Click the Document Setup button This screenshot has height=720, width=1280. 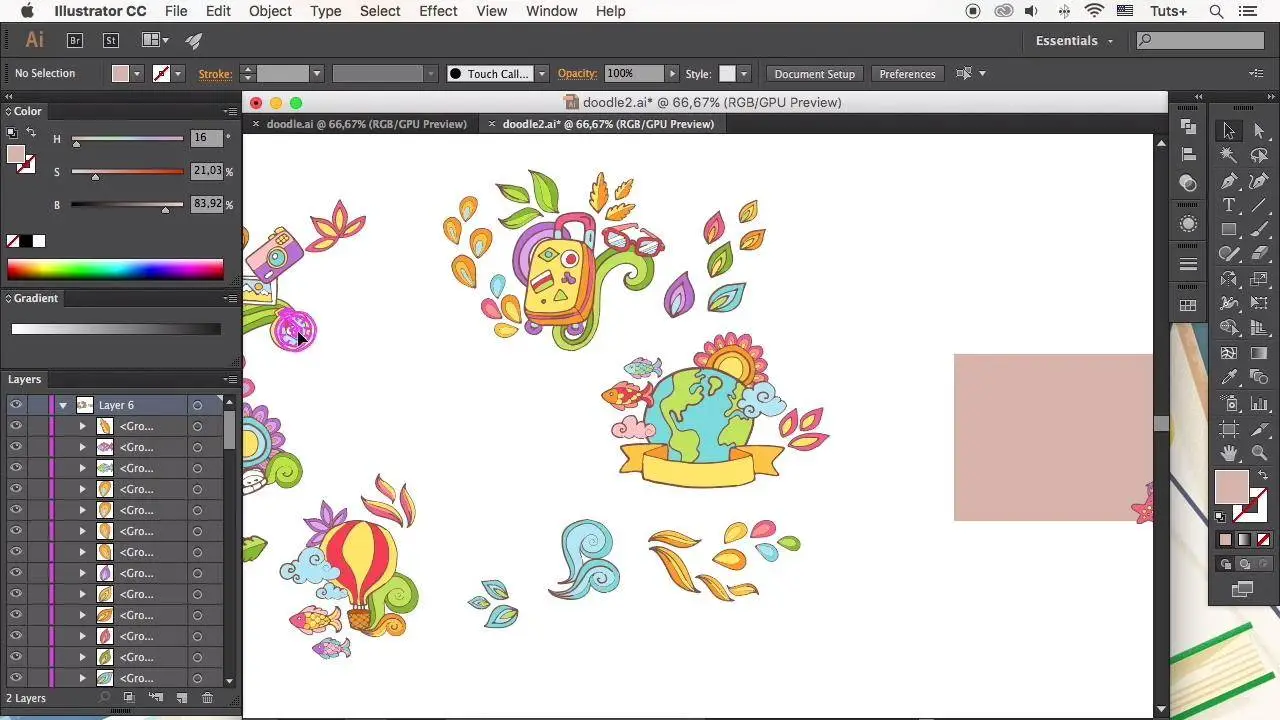pos(814,74)
